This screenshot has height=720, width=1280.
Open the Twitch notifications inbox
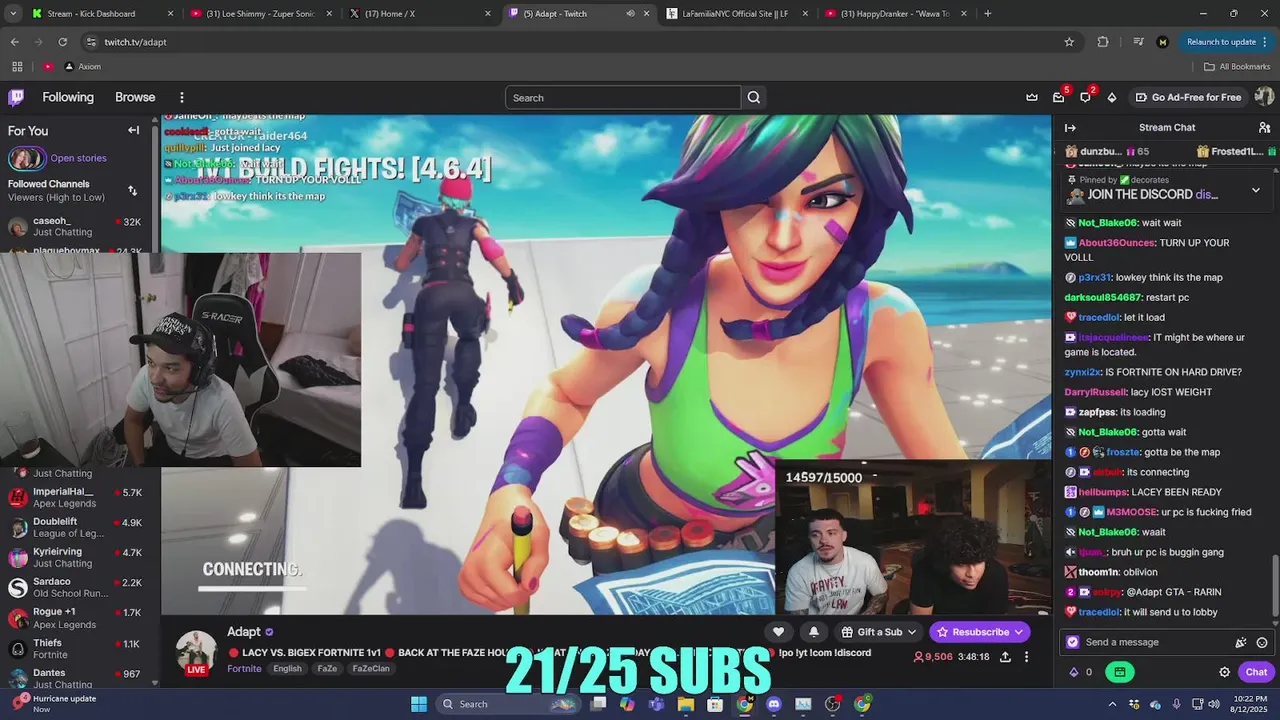1059,97
